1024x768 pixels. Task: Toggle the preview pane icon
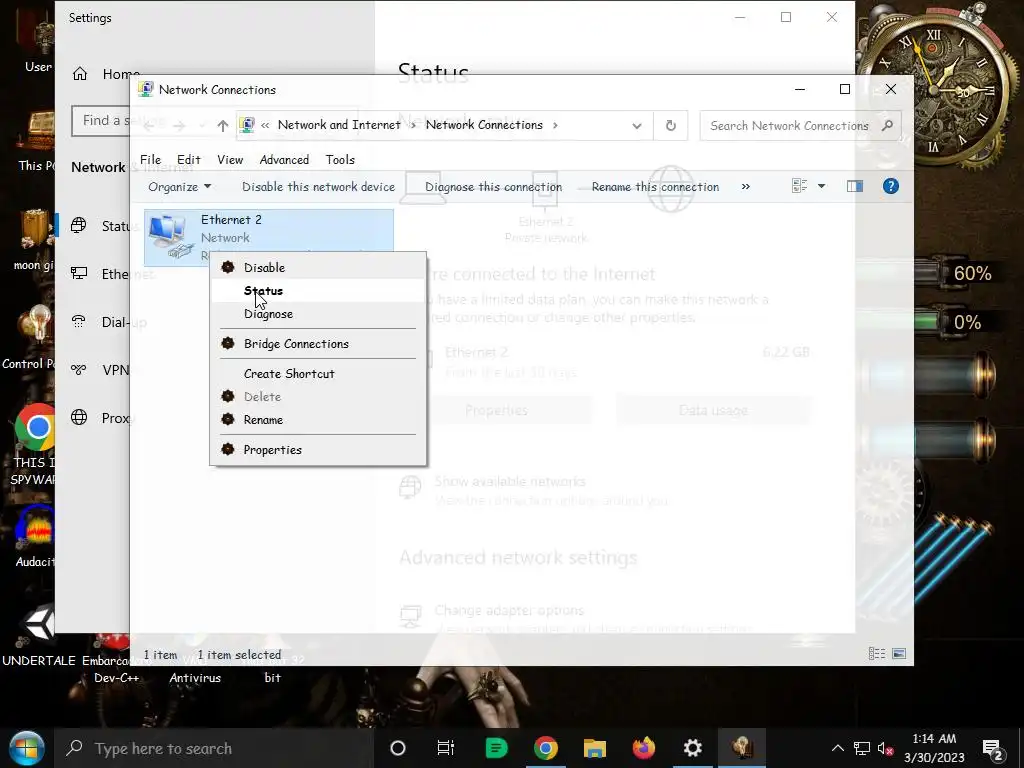855,186
